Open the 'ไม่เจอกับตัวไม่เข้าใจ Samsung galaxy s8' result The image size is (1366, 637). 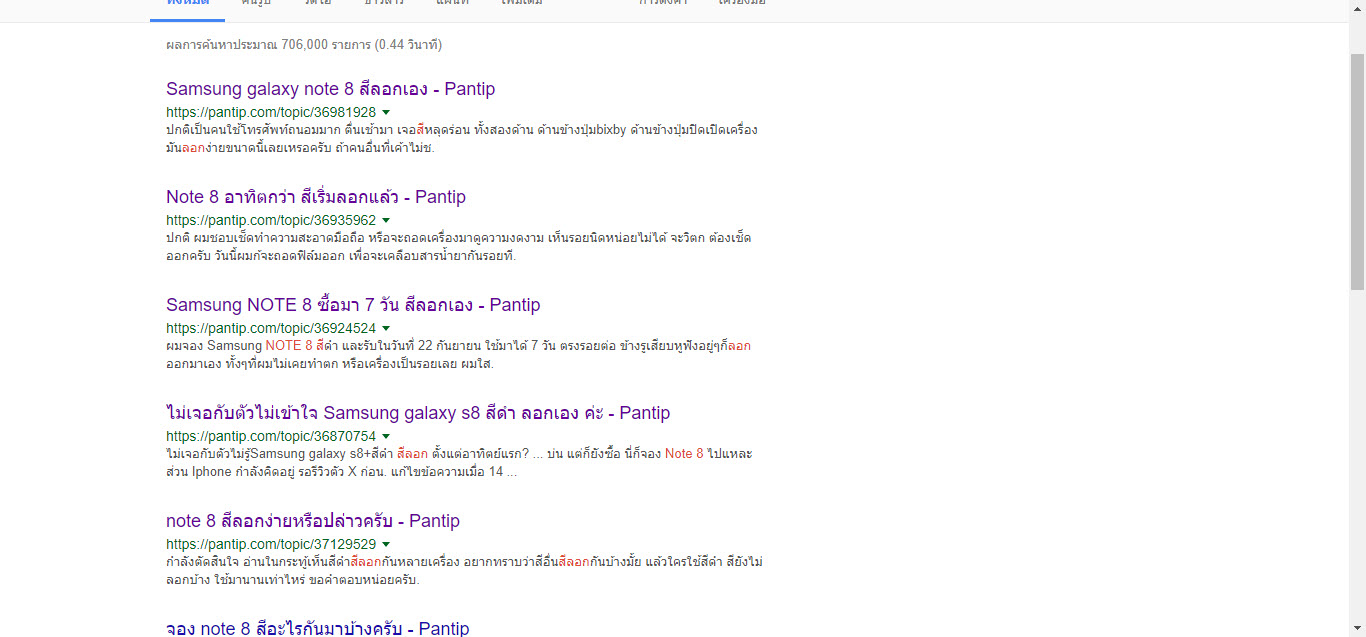tap(418, 413)
